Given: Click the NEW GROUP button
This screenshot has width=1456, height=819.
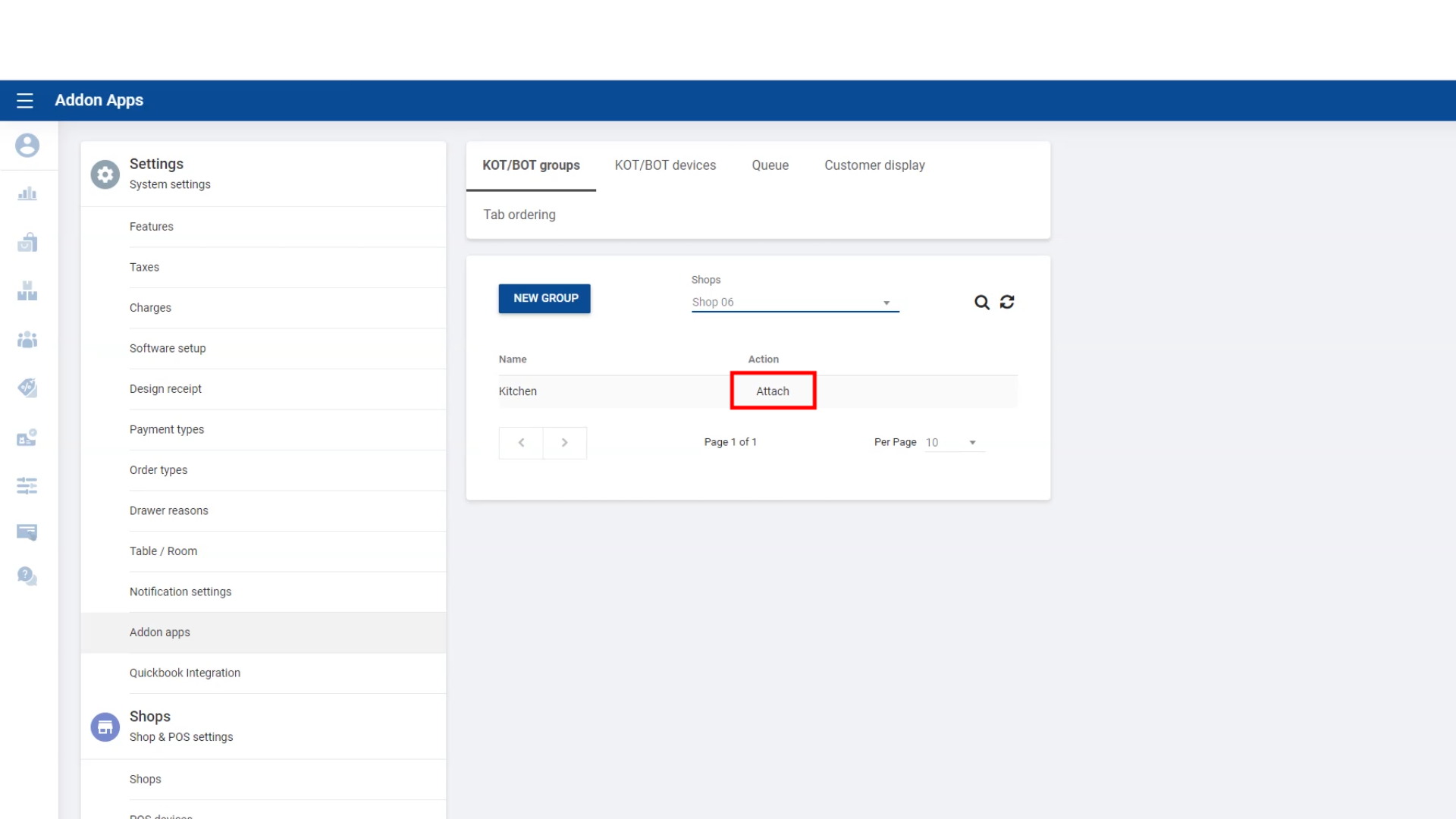Looking at the screenshot, I should 544,298.
